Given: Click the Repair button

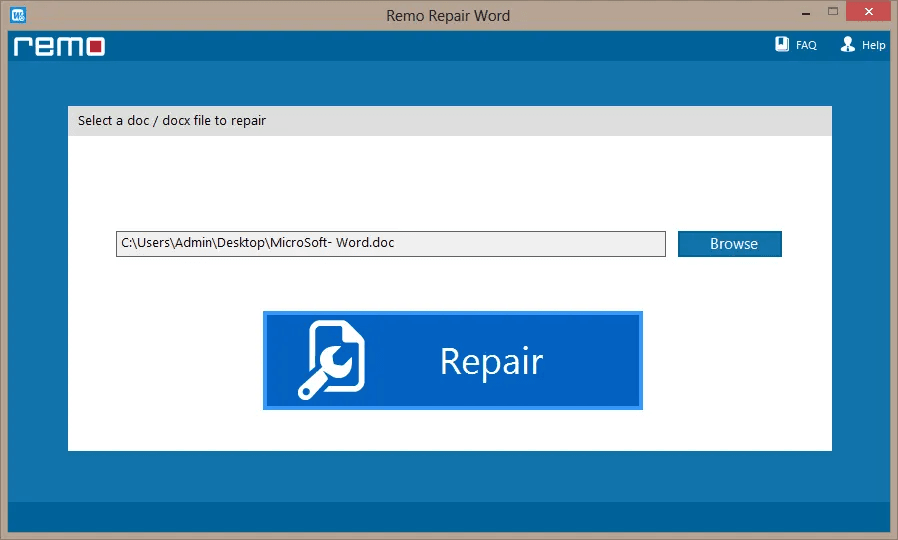Looking at the screenshot, I should point(452,360).
